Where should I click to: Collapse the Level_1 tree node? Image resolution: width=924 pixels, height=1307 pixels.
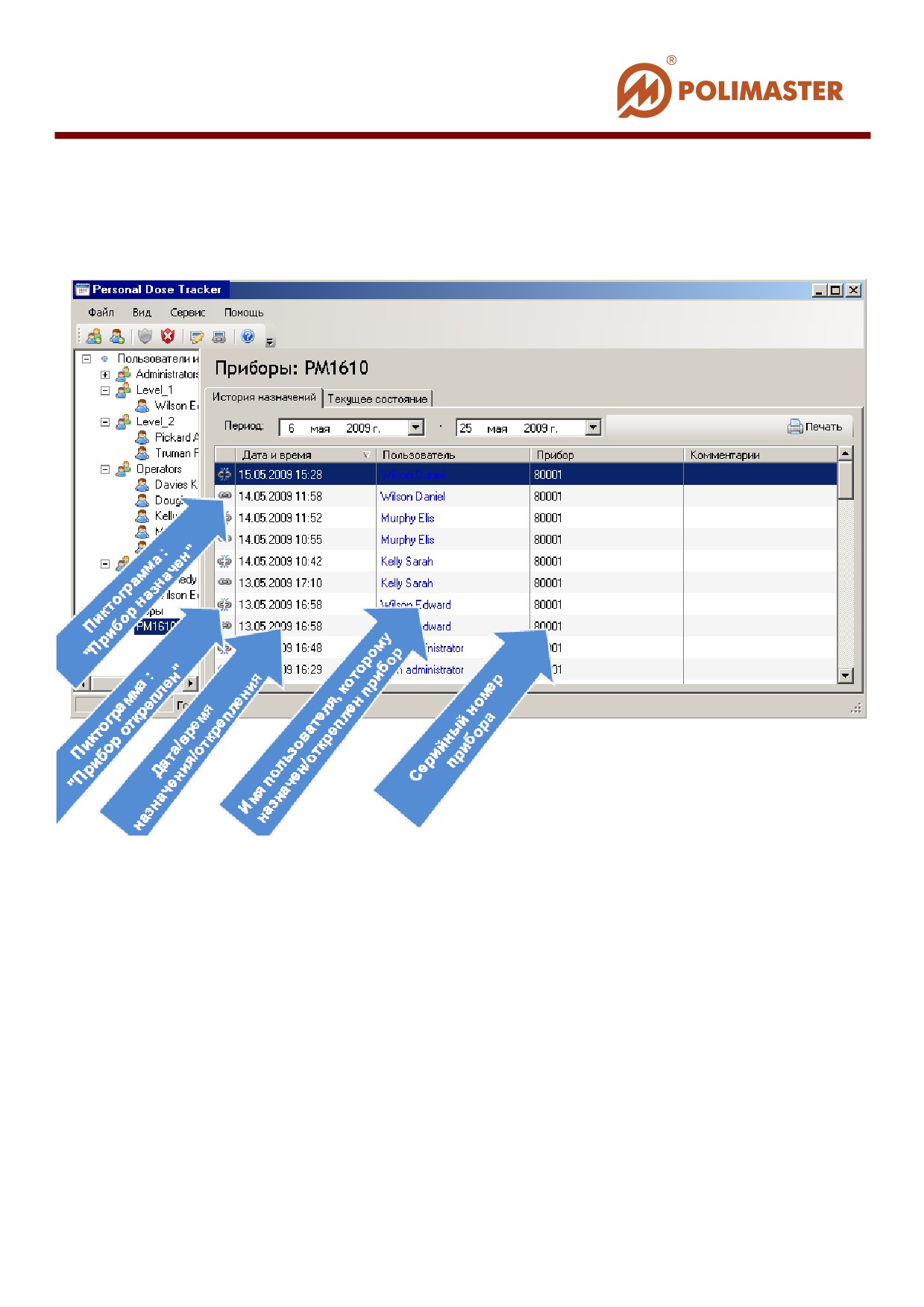pos(105,390)
